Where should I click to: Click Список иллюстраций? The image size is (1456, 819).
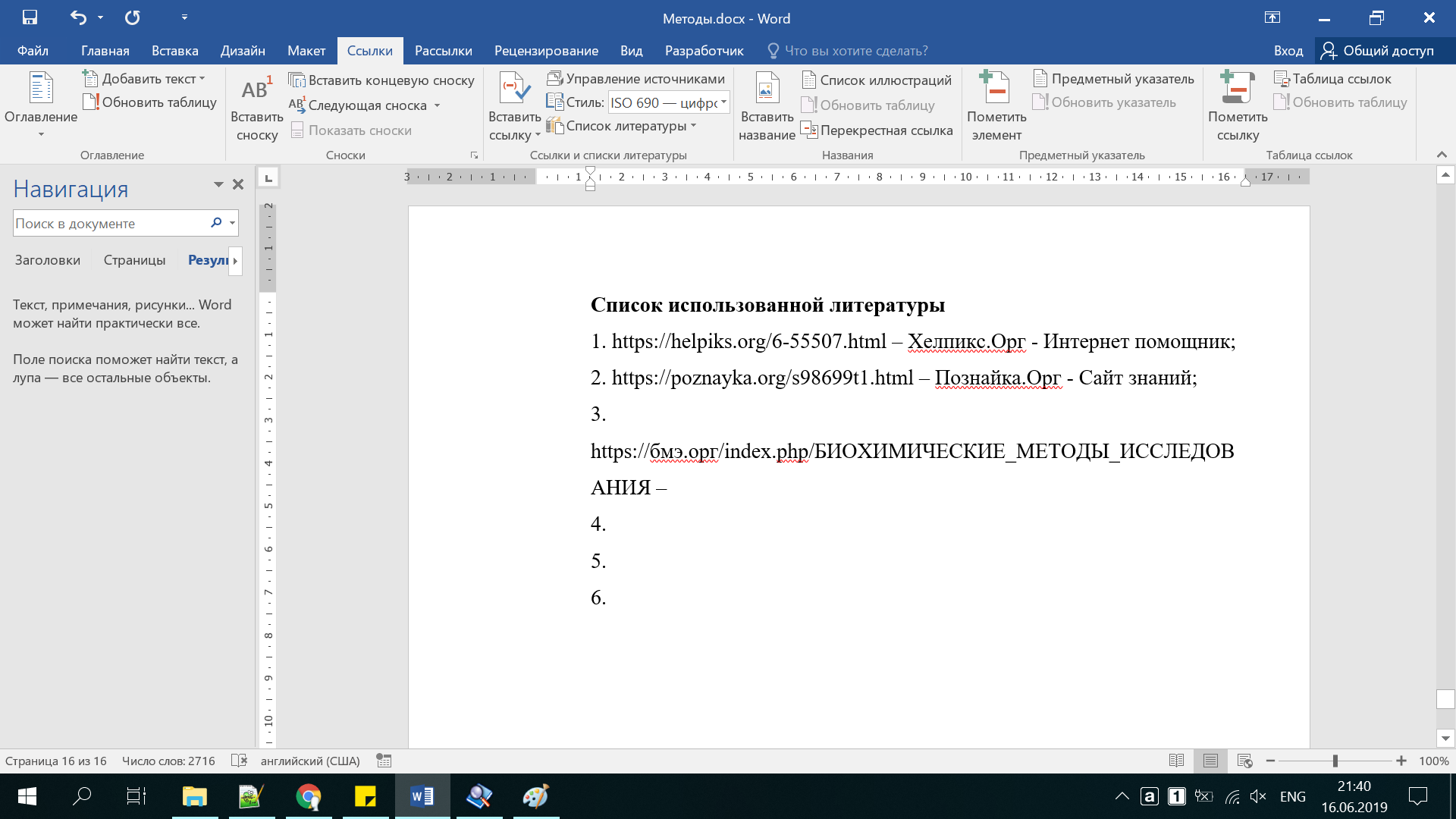pyautogui.click(x=877, y=80)
